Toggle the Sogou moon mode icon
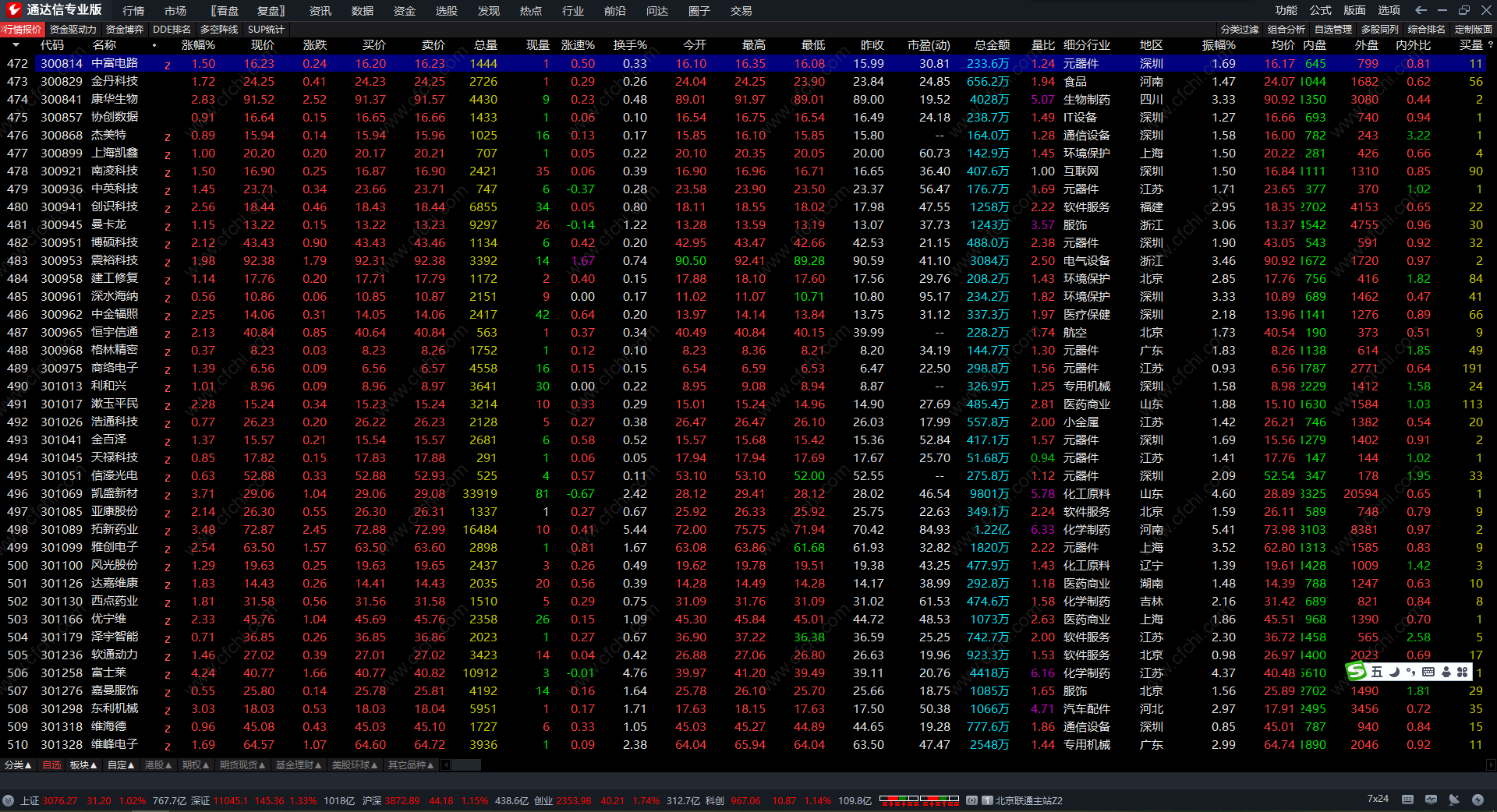This screenshot has width=1497, height=812. point(1395,672)
